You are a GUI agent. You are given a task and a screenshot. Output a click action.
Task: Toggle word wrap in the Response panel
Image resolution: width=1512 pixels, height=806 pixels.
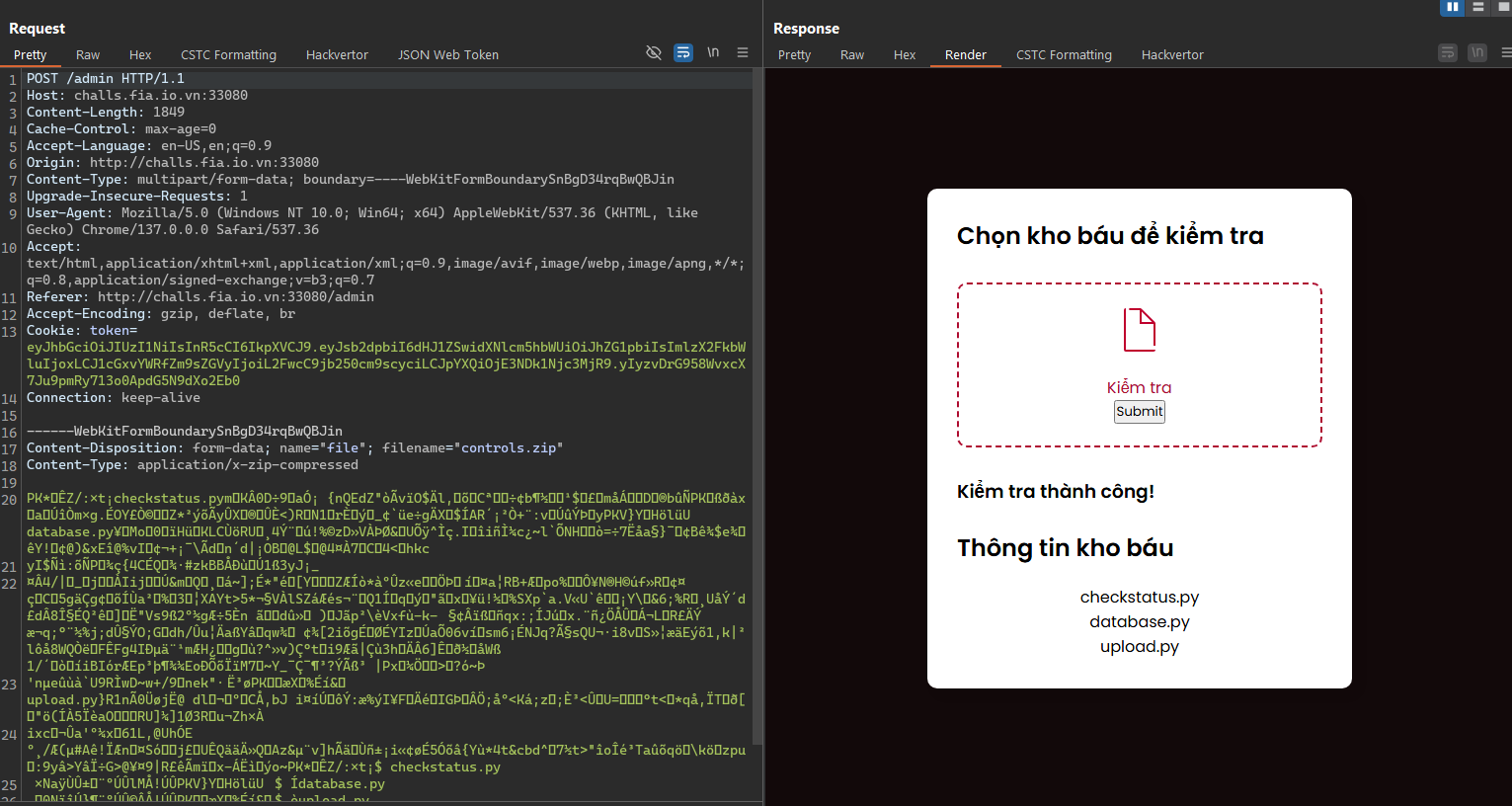[1448, 52]
